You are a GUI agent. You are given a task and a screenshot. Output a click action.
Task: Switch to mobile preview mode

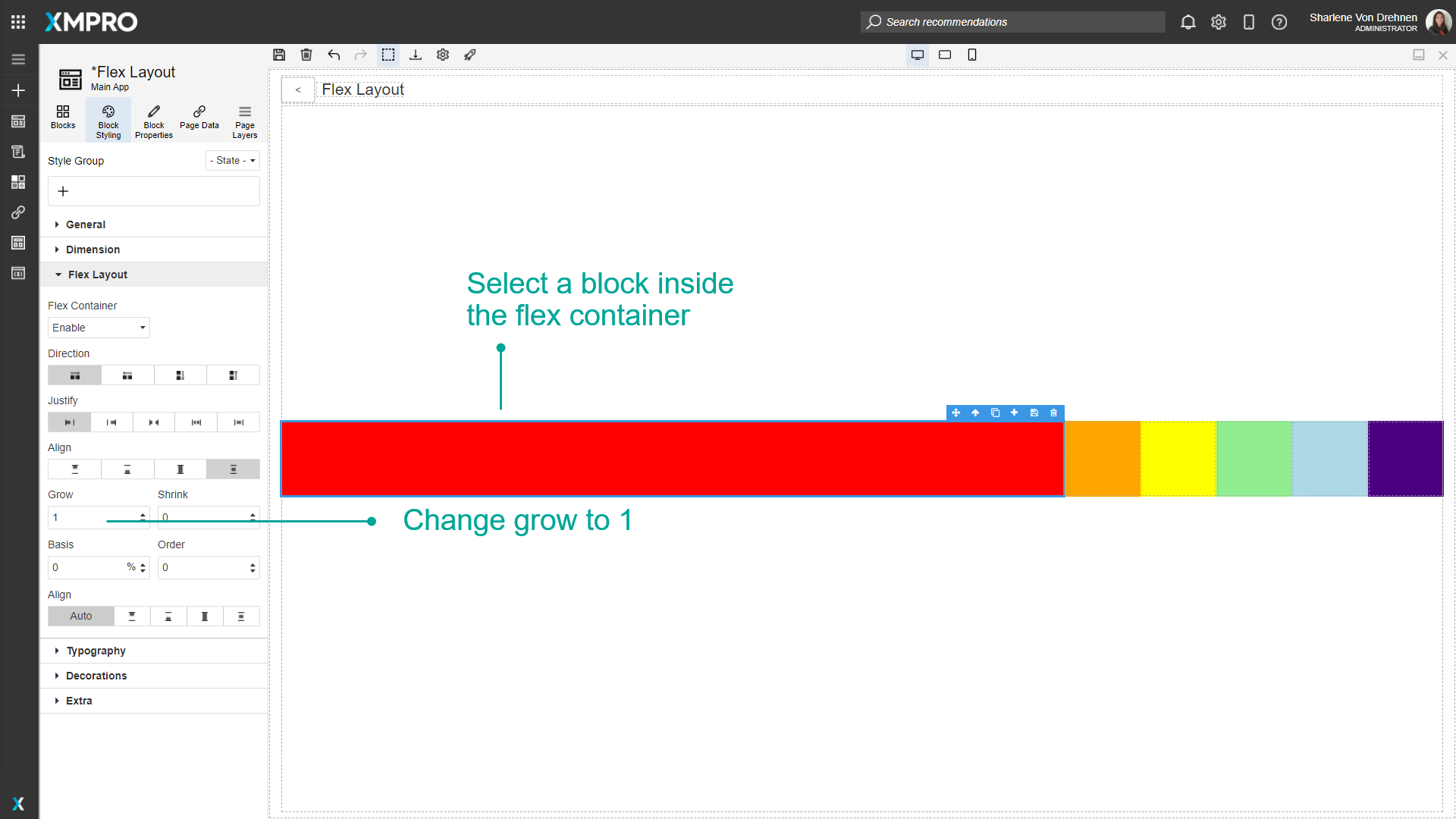(x=971, y=55)
